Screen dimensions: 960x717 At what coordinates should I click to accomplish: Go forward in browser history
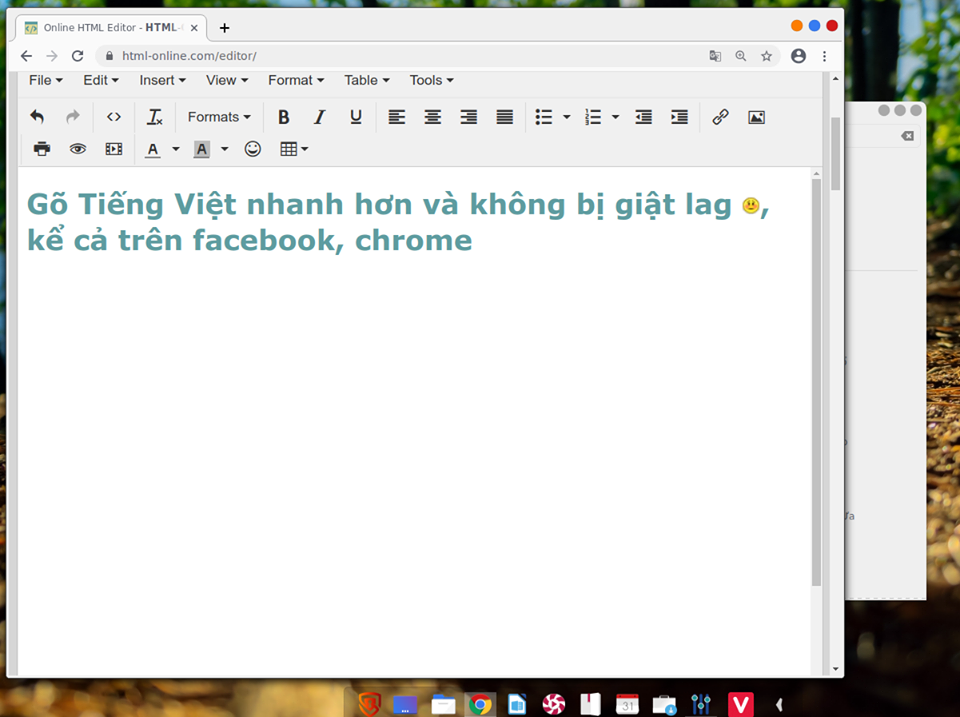[52, 56]
